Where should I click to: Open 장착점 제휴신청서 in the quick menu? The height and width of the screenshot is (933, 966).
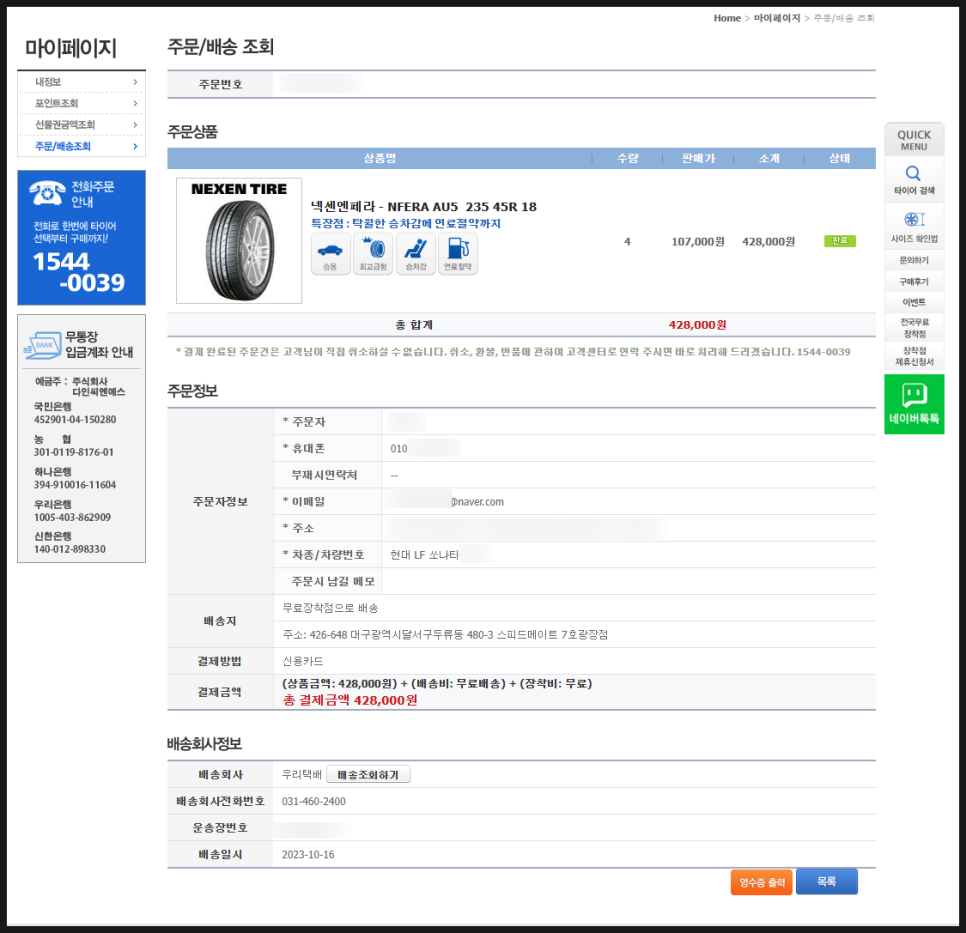click(x=914, y=356)
